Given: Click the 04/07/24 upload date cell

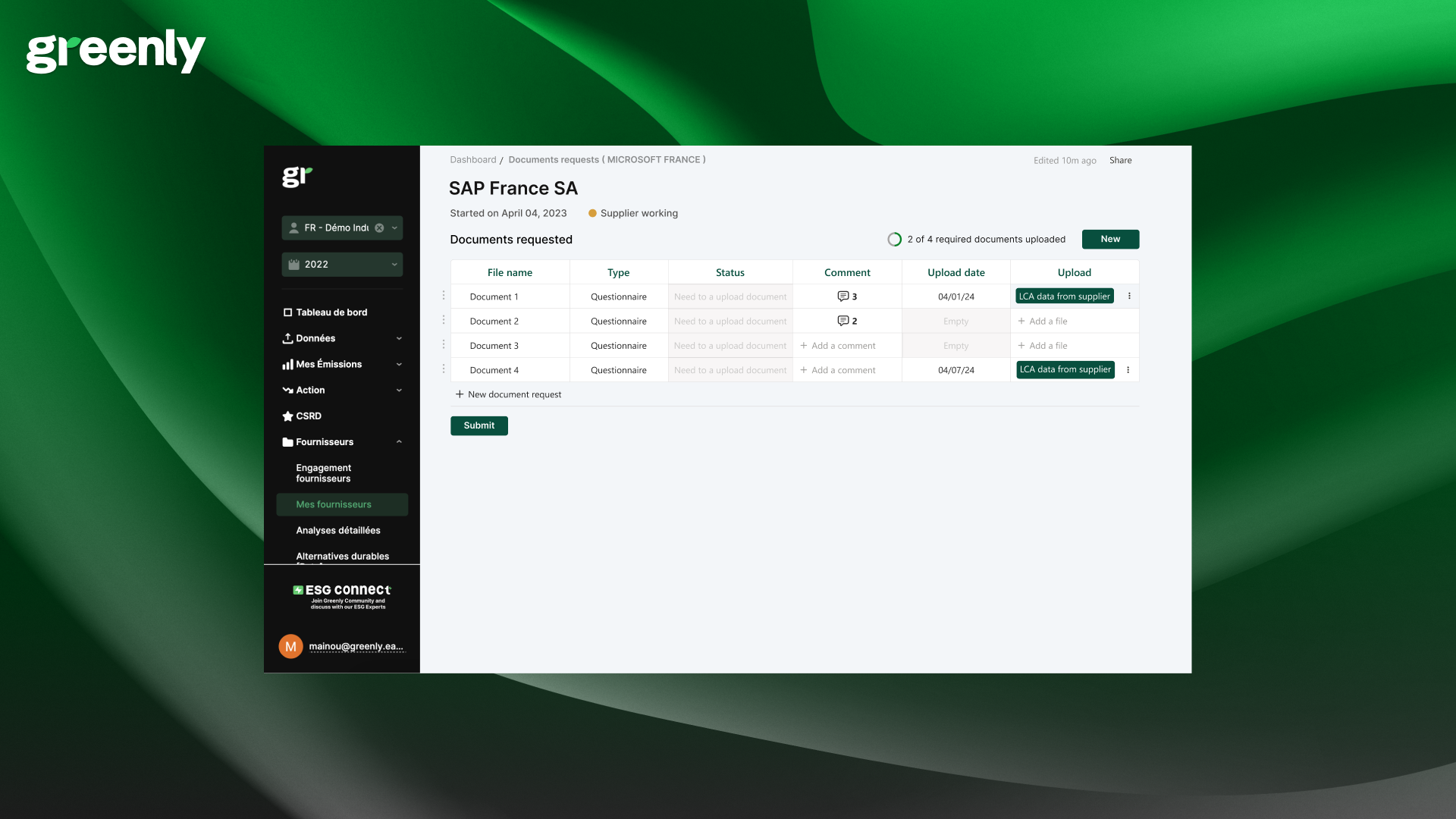Looking at the screenshot, I should (x=956, y=371).
